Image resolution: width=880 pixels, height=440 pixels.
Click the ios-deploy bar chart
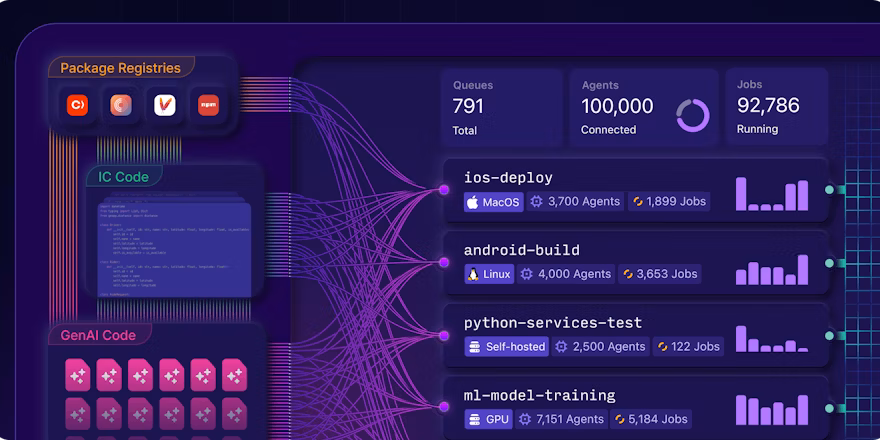pos(772,194)
